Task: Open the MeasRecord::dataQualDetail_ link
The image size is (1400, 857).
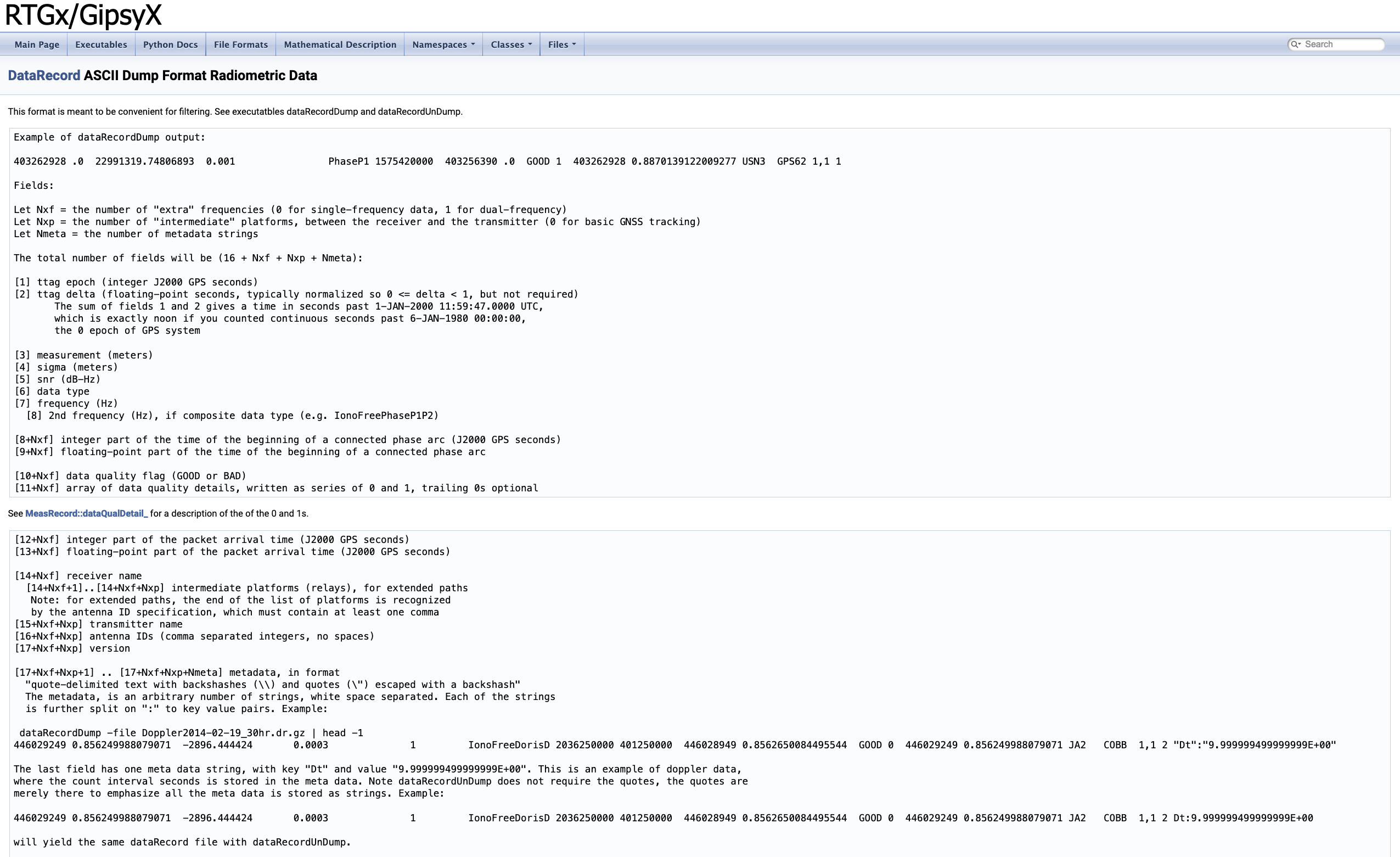Action: click(86, 513)
